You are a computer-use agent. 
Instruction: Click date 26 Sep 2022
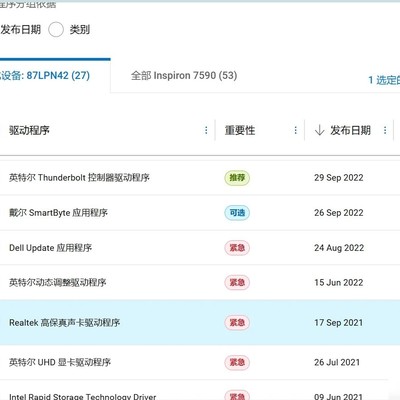pos(339,213)
